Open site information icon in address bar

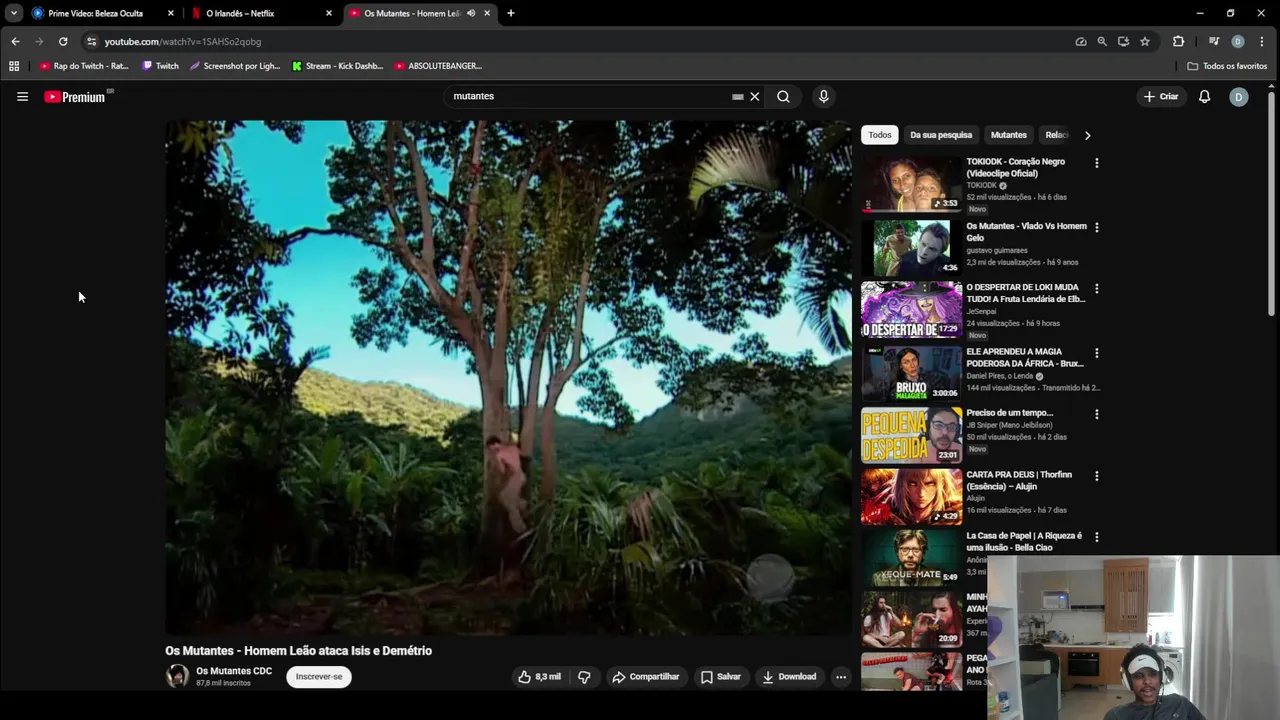click(91, 41)
